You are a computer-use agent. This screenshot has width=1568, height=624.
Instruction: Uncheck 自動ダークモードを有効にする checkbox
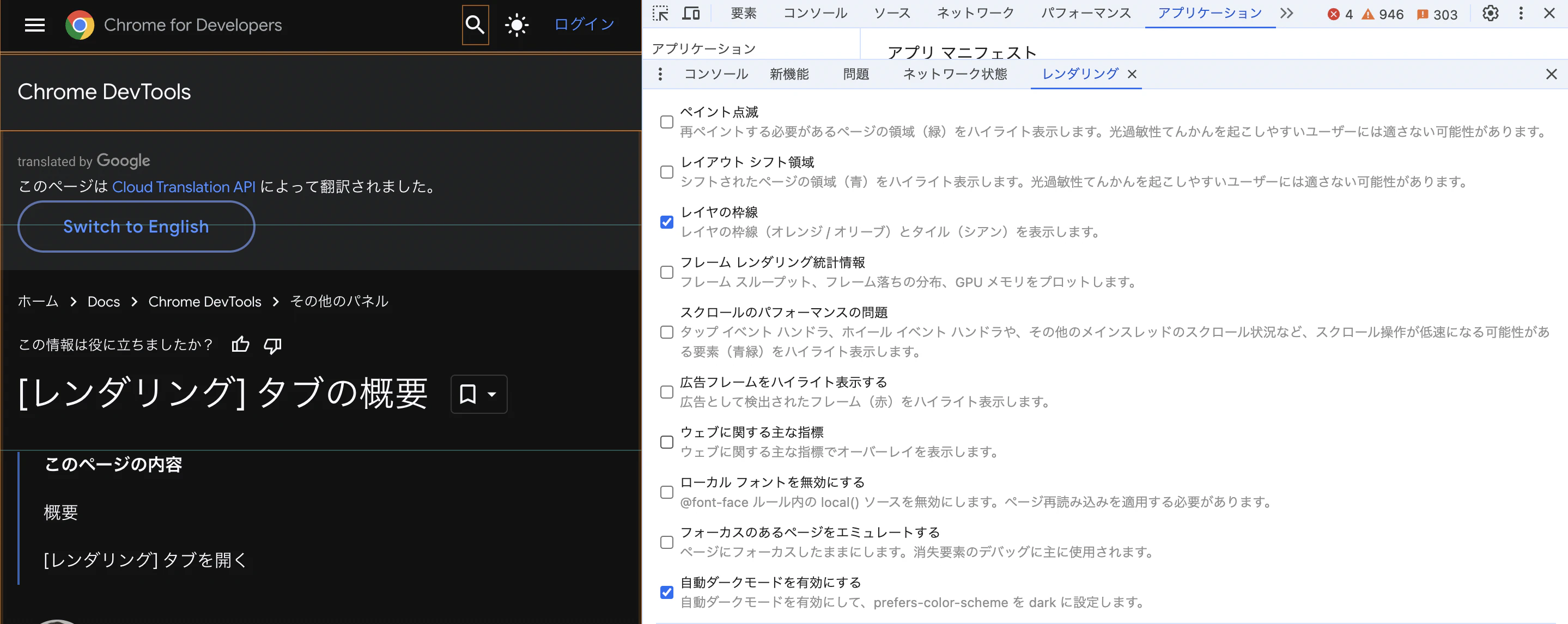click(666, 592)
